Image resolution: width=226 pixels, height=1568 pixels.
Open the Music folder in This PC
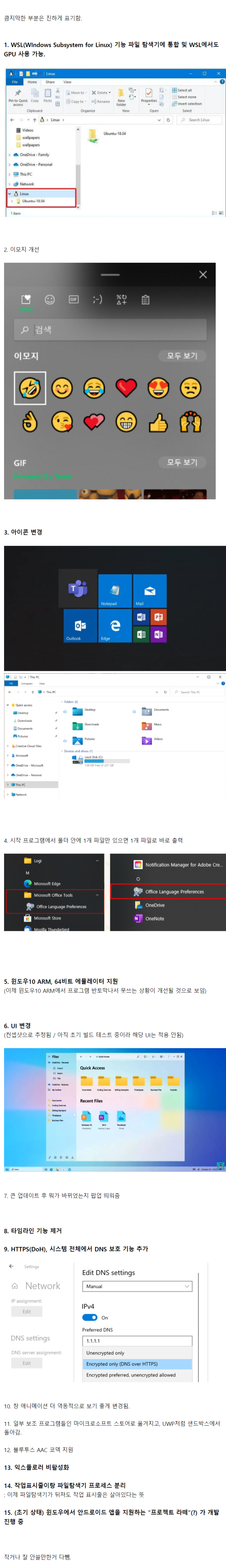tap(152, 725)
